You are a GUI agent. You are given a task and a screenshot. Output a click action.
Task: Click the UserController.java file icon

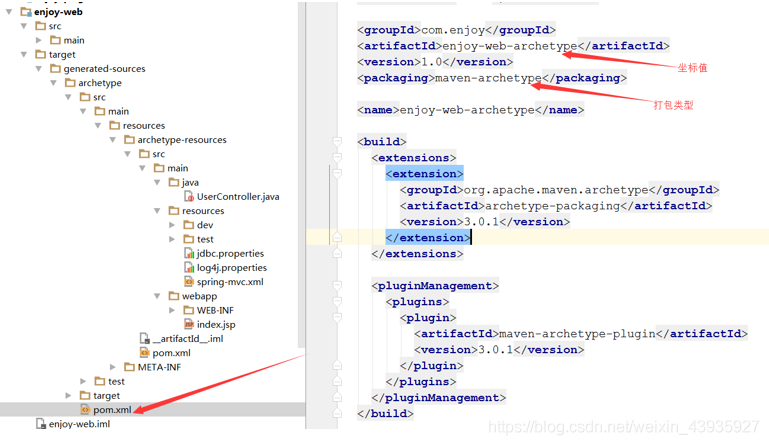coord(188,197)
